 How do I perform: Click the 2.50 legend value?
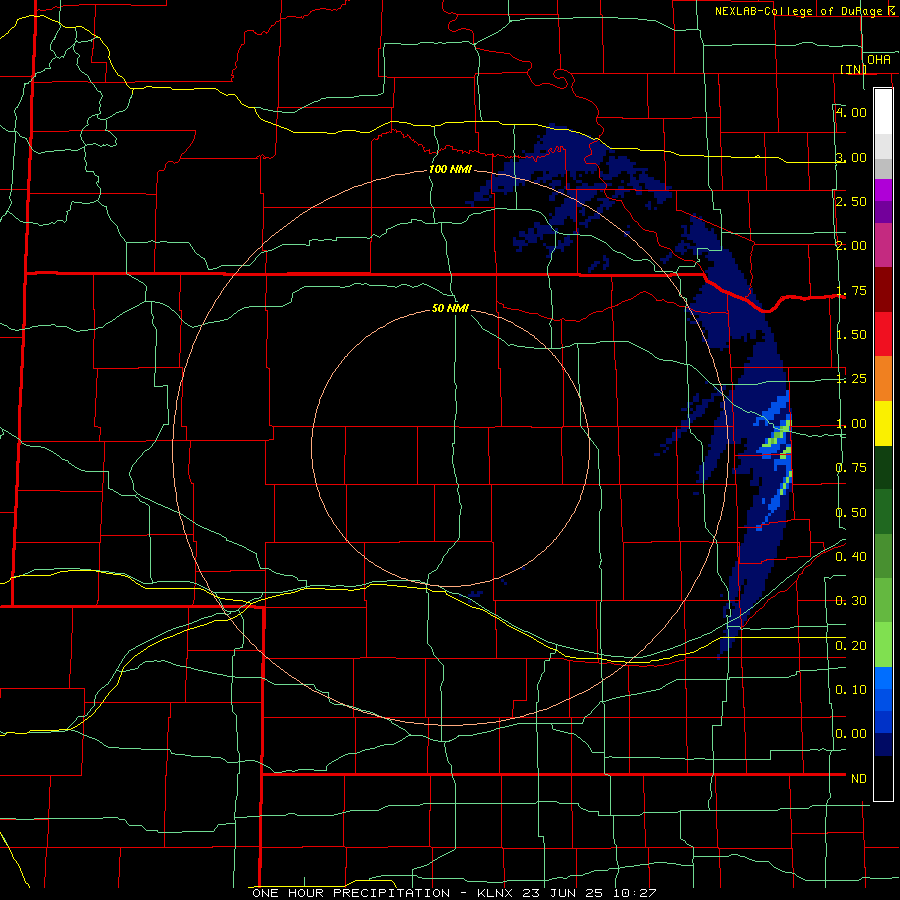[x=851, y=201]
